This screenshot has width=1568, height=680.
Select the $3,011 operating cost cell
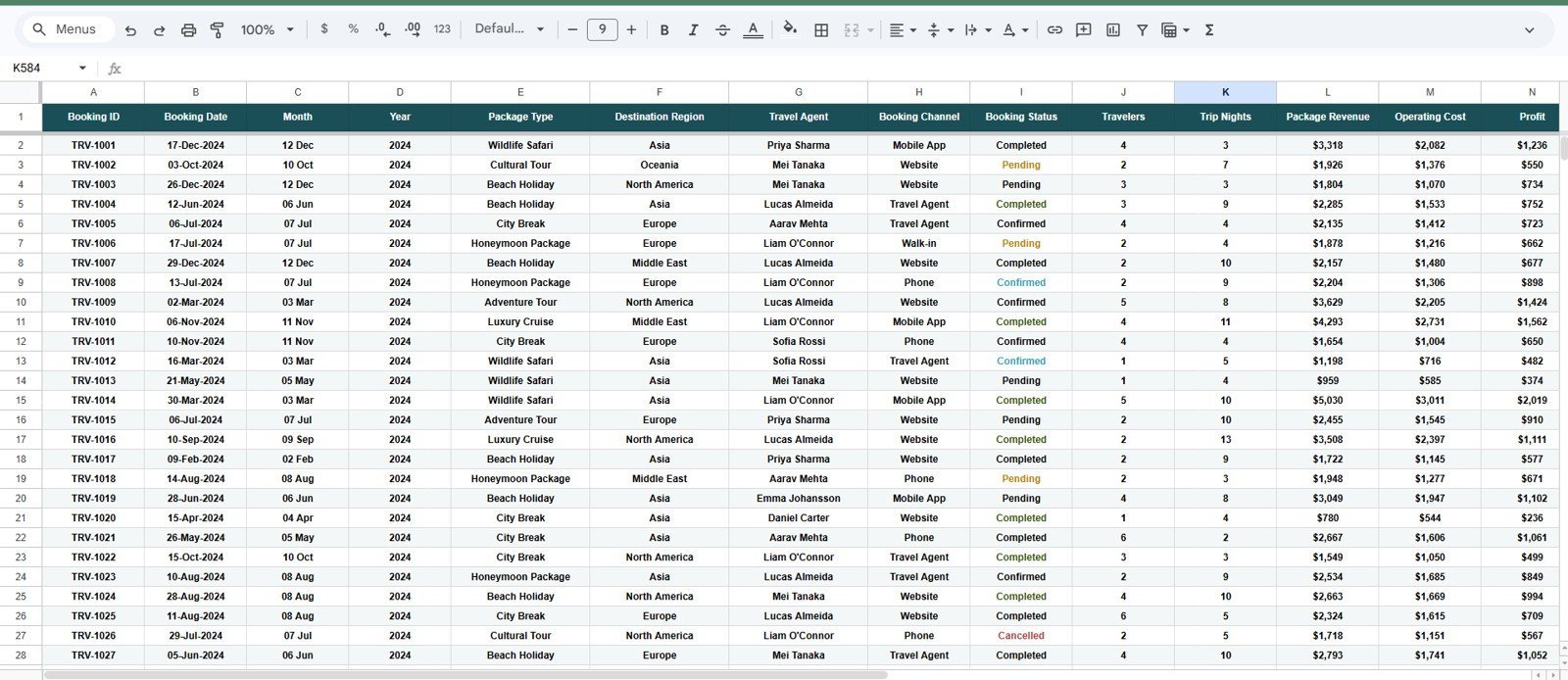1430,400
